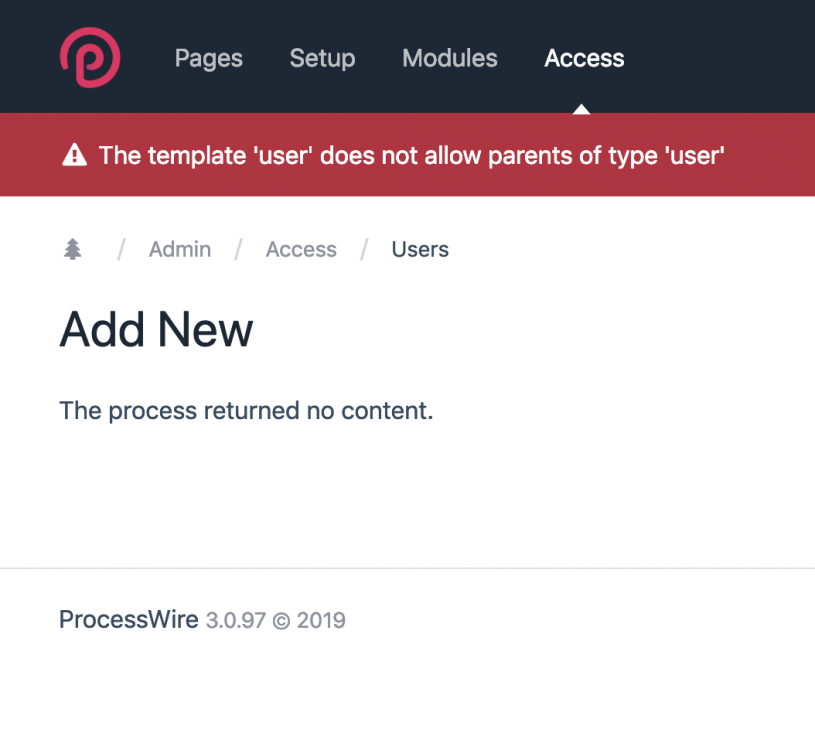This screenshot has width=815, height=750.
Task: Click the Add New page heading
Action: tap(156, 329)
